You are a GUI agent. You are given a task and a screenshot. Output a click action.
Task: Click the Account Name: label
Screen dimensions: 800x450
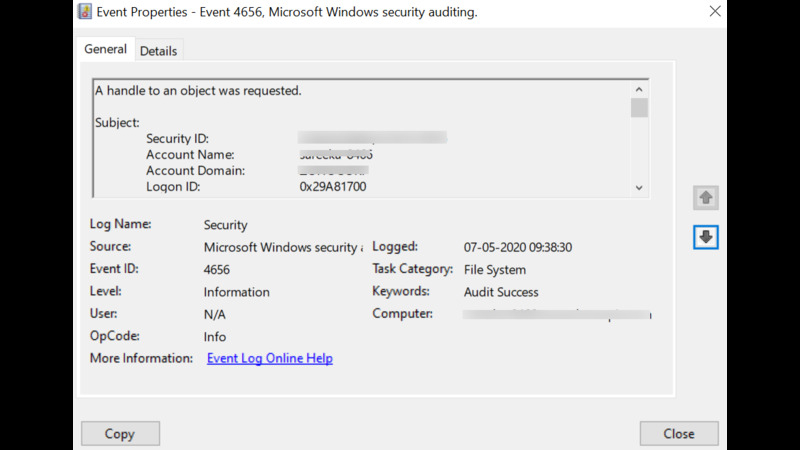point(190,155)
